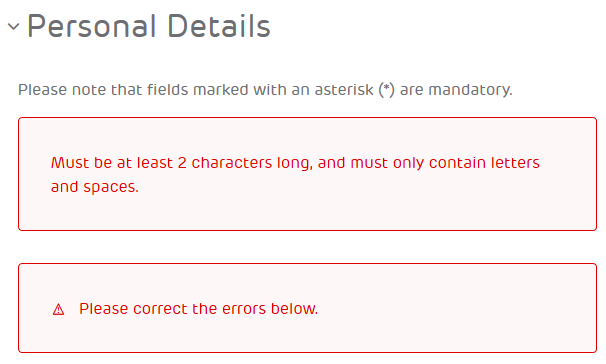606x364 pixels.
Task: Click the 'and spaces.' error line
Action: pyautogui.click(x=95, y=187)
